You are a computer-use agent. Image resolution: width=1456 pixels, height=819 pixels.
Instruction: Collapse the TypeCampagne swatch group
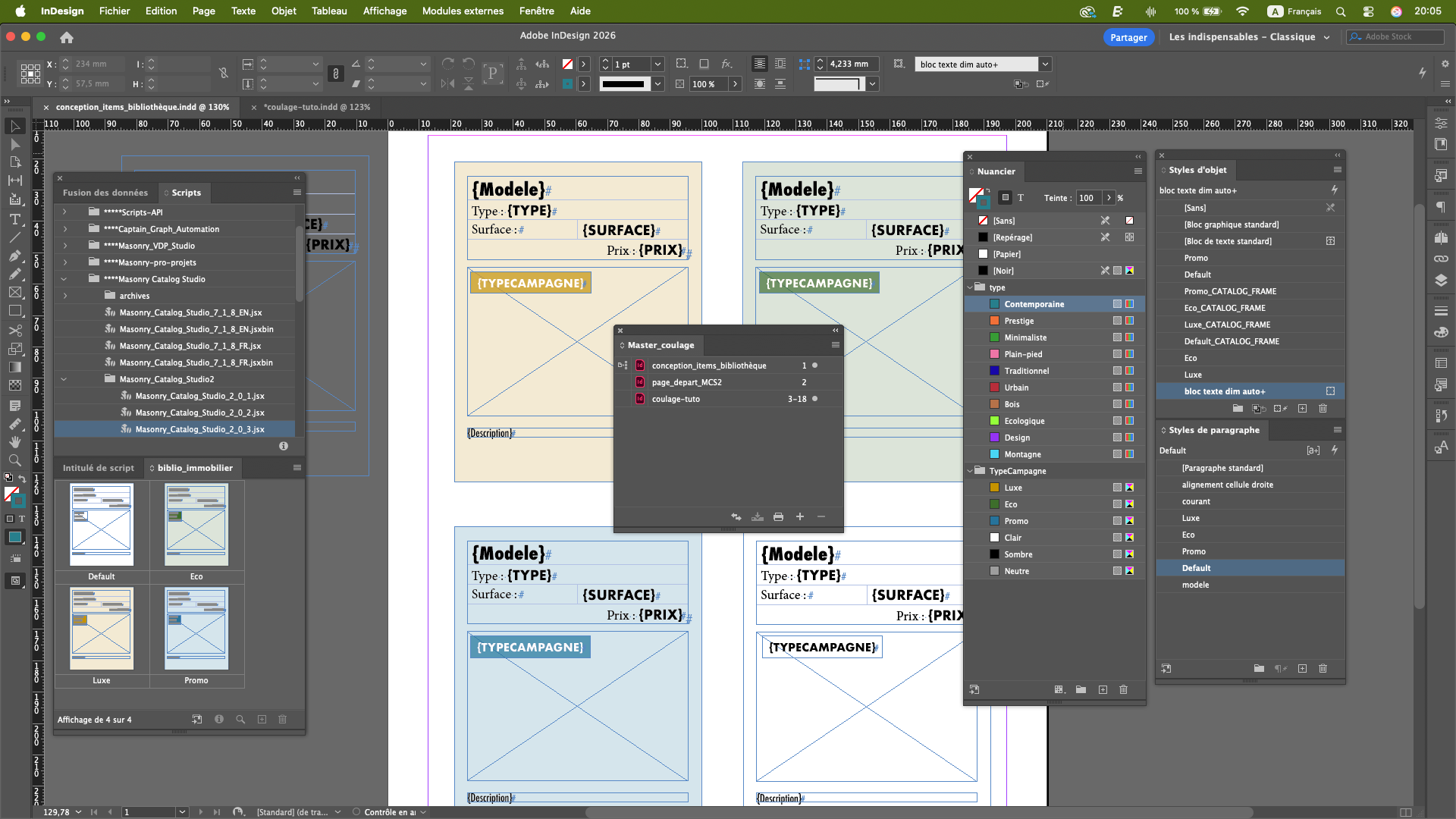pos(970,471)
